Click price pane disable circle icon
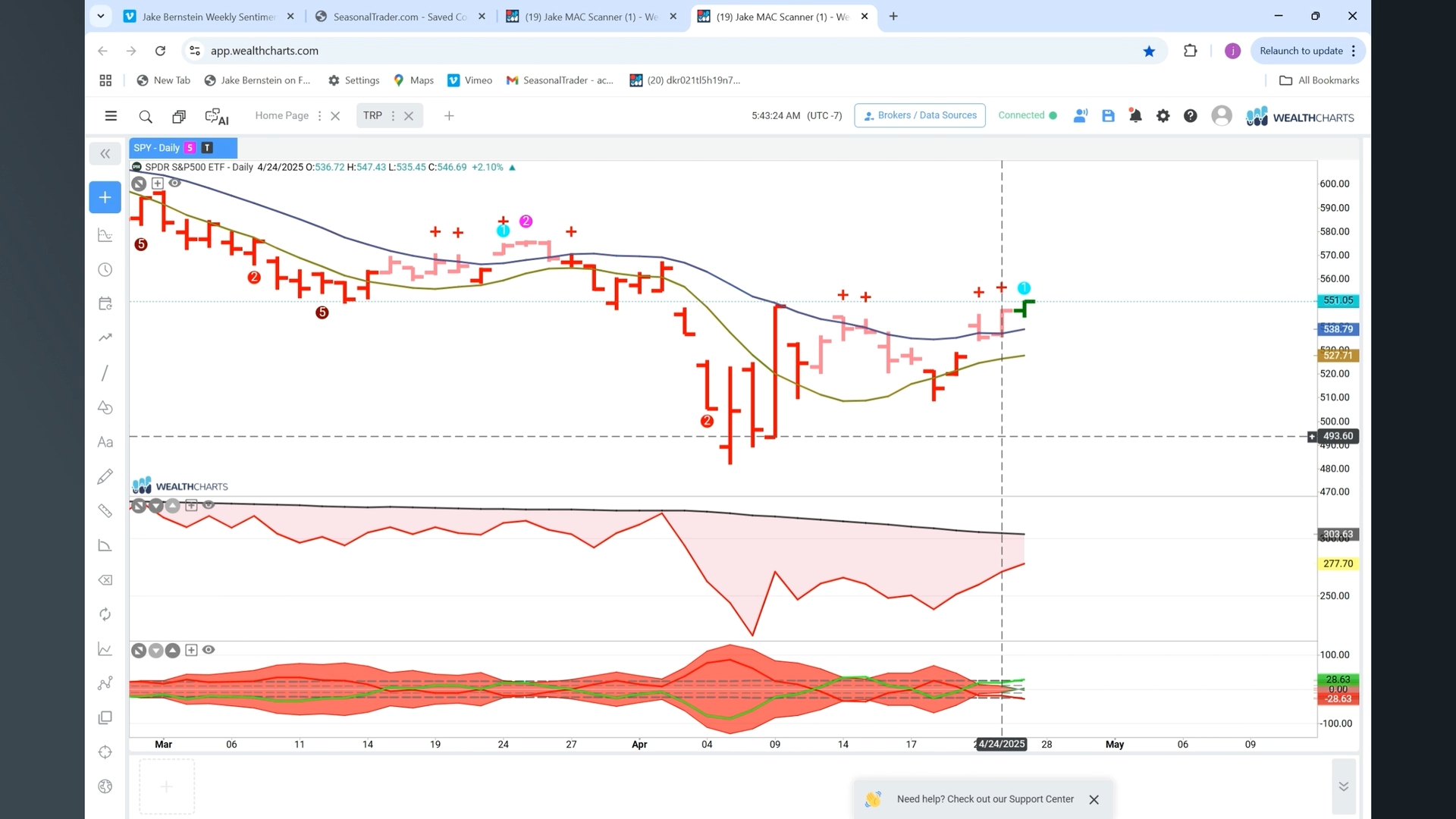Screen dimensions: 1456x819 (x=139, y=184)
